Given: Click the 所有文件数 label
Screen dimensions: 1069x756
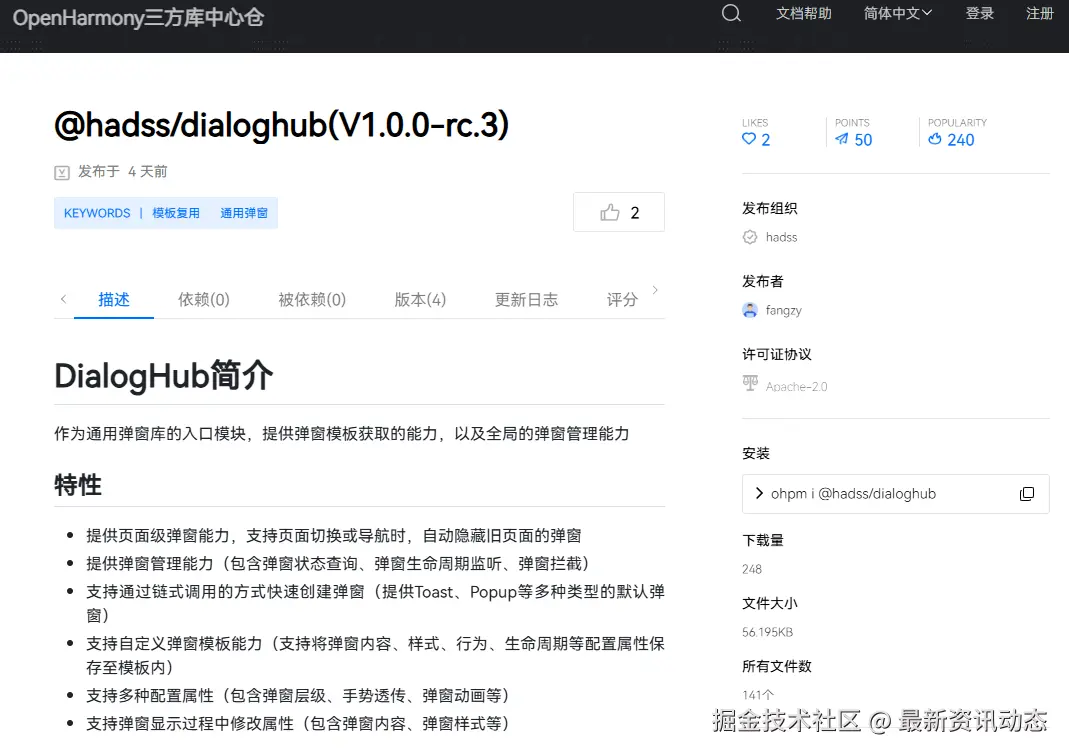Looking at the screenshot, I should point(777,666).
